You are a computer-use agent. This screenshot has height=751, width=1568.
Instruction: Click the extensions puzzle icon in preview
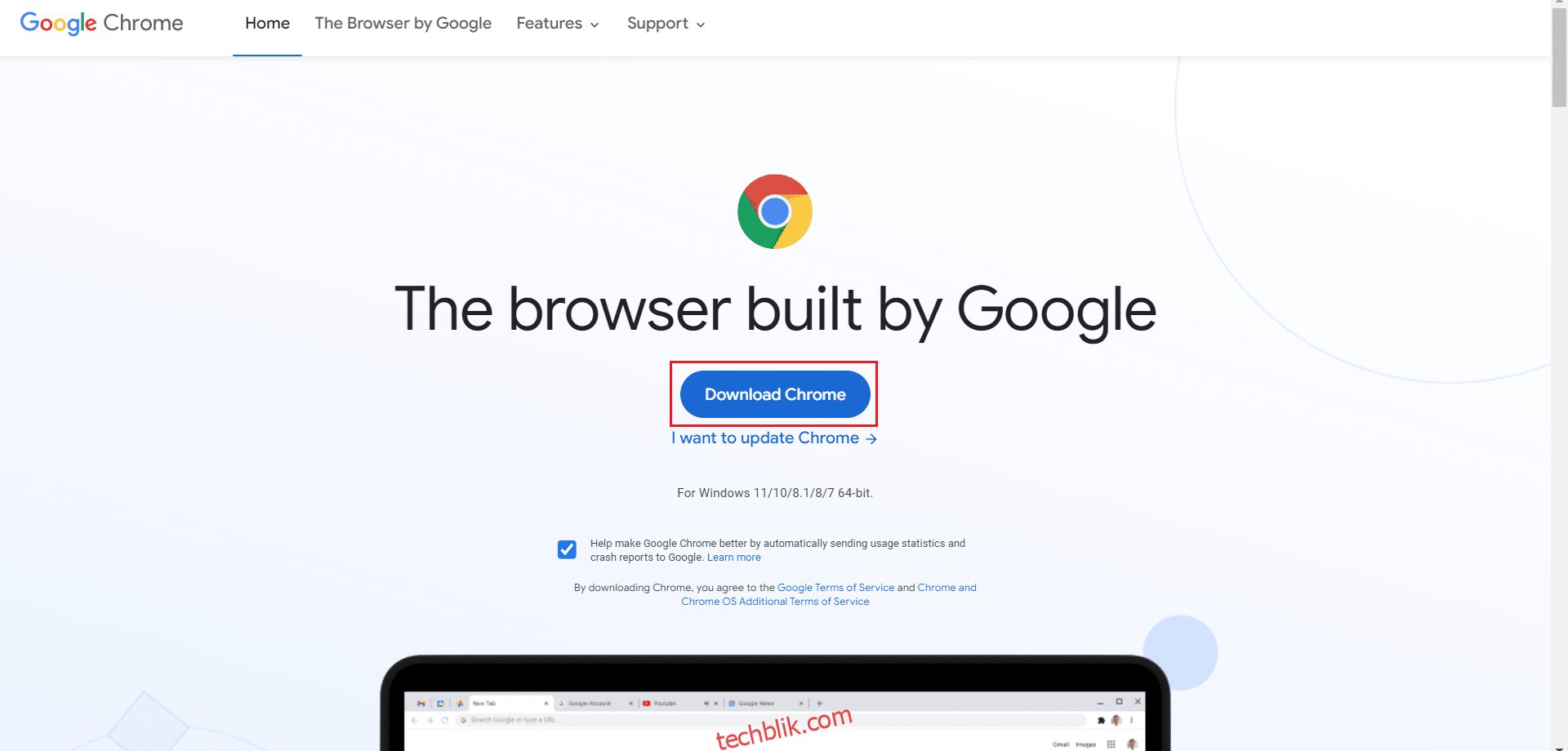[x=1101, y=720]
